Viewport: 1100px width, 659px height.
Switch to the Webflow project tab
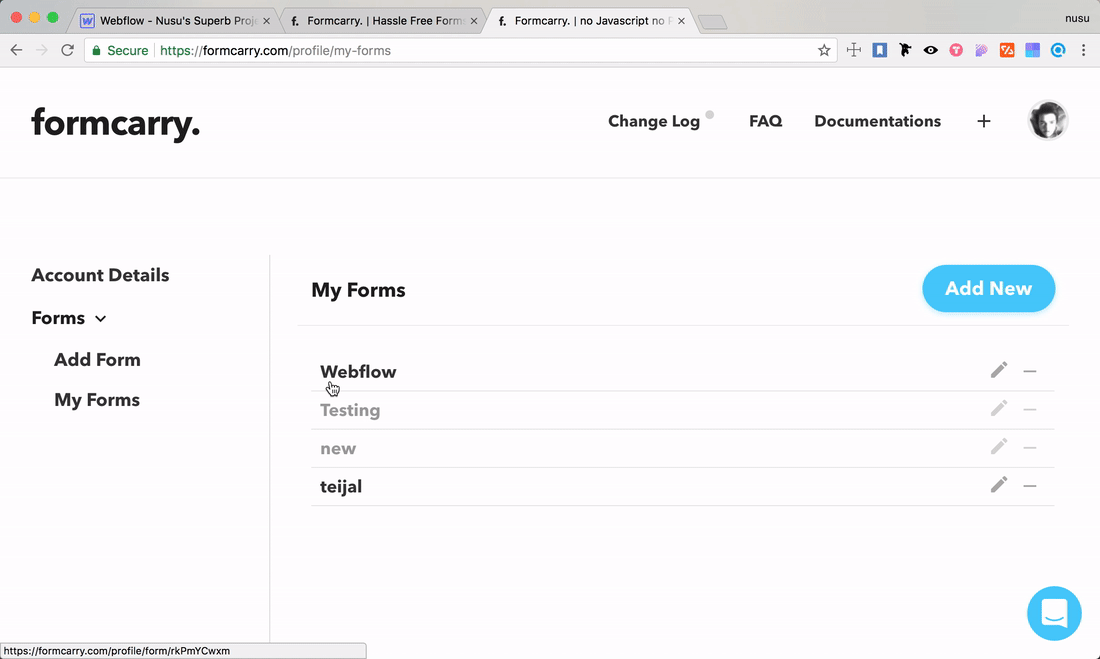pyautogui.click(x=175, y=20)
